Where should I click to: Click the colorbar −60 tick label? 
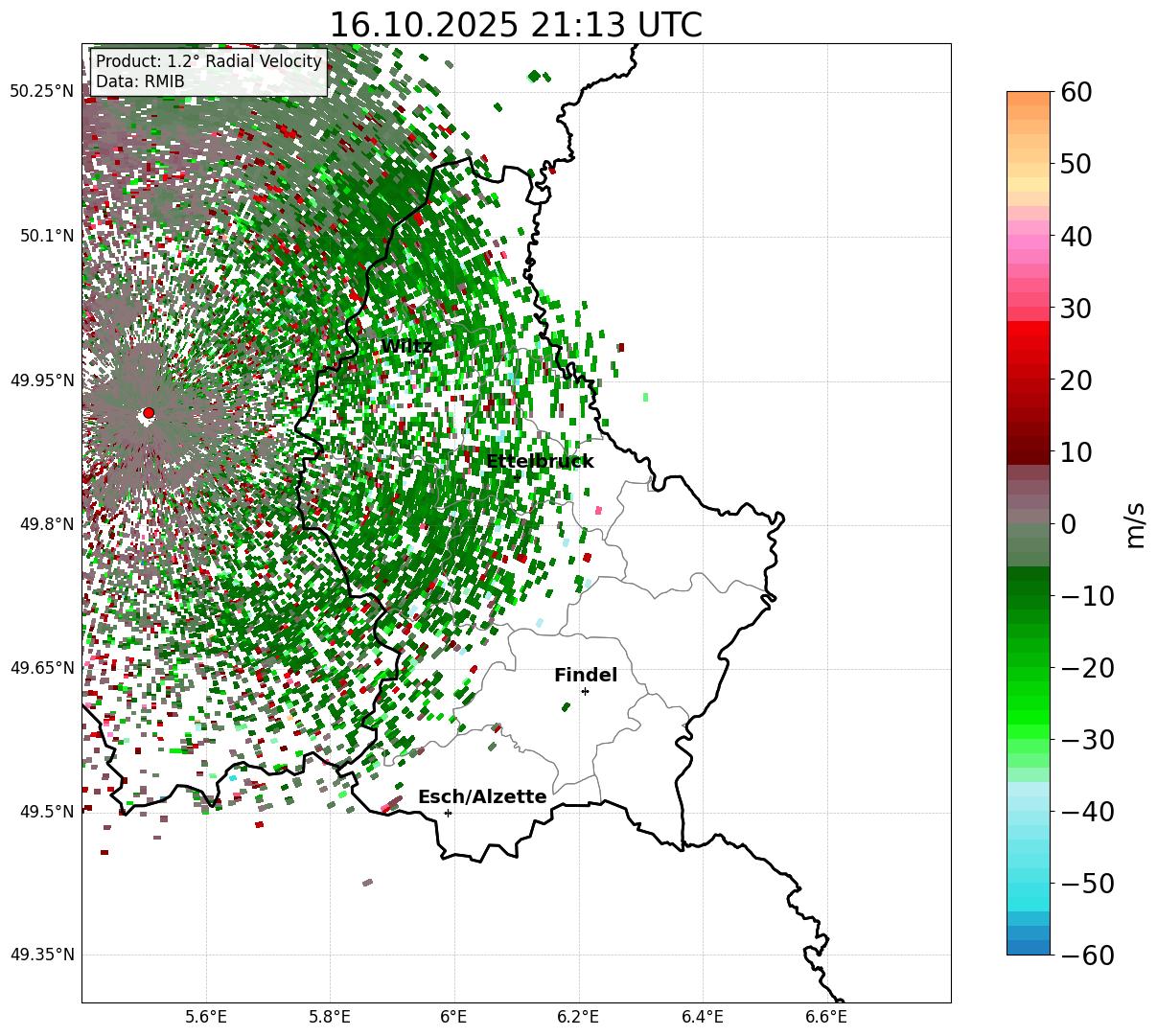click(x=1088, y=955)
